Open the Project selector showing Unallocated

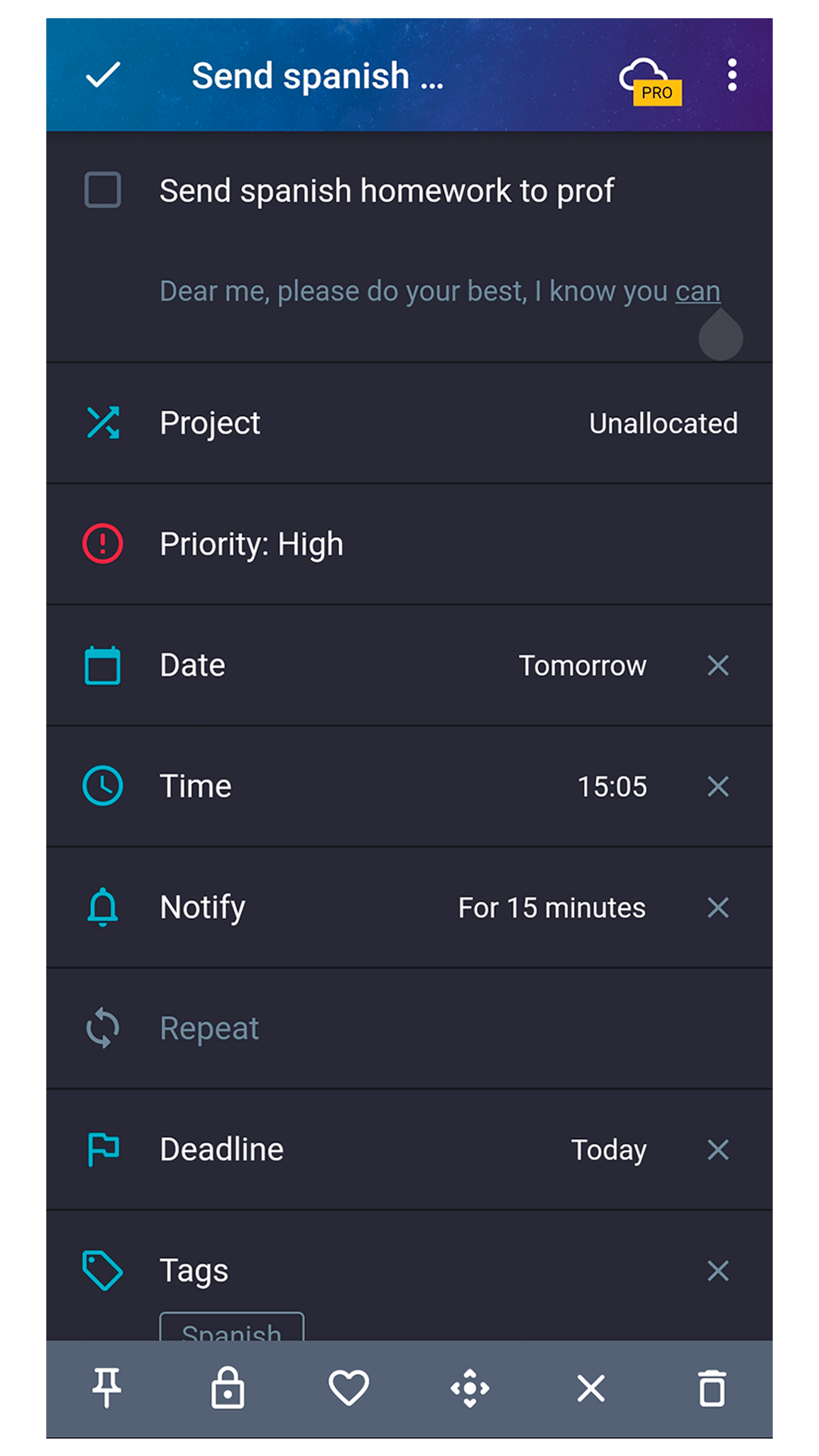pos(409,423)
